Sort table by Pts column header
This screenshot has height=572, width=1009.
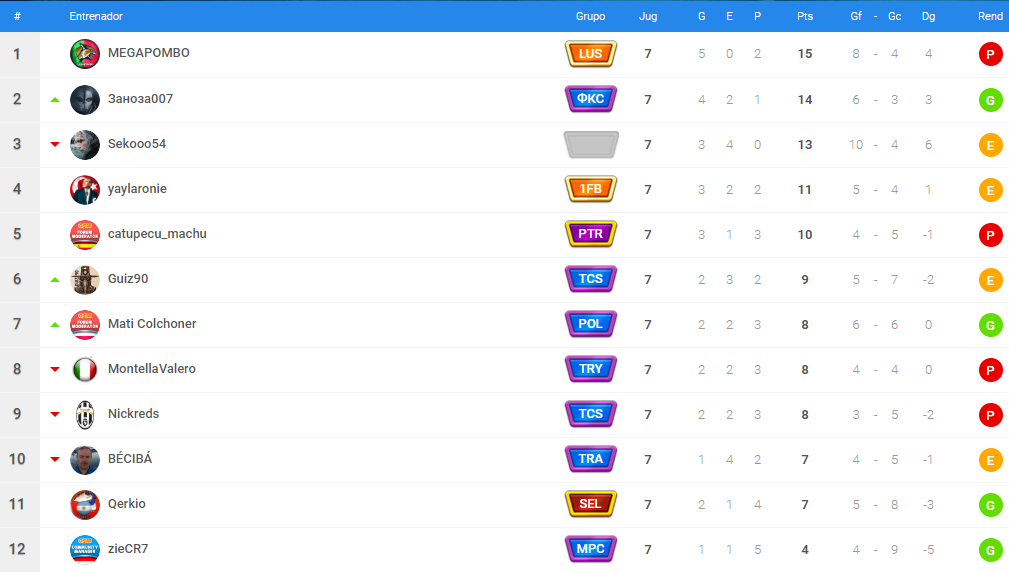pos(805,16)
